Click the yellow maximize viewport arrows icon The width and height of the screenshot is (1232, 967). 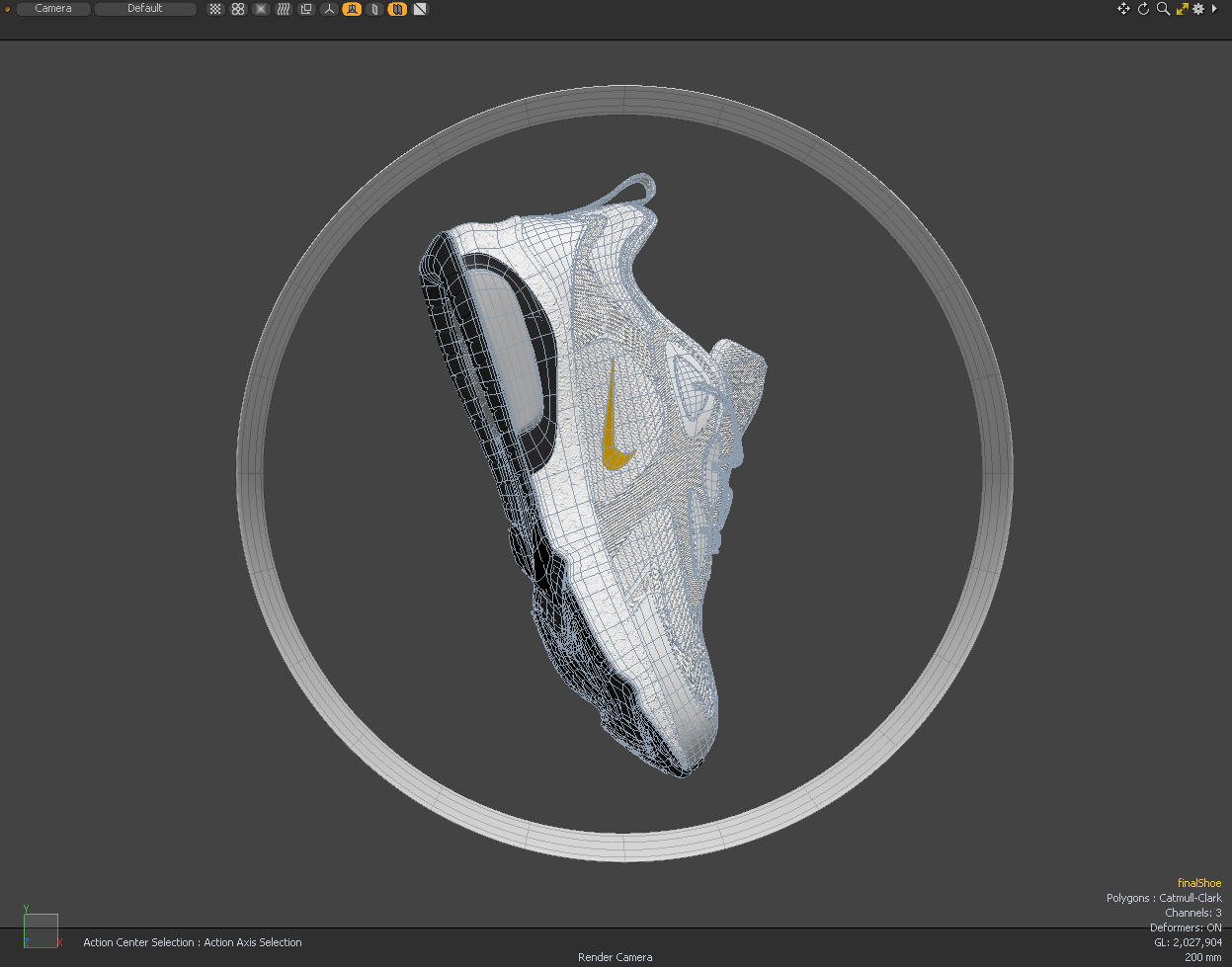[1182, 9]
